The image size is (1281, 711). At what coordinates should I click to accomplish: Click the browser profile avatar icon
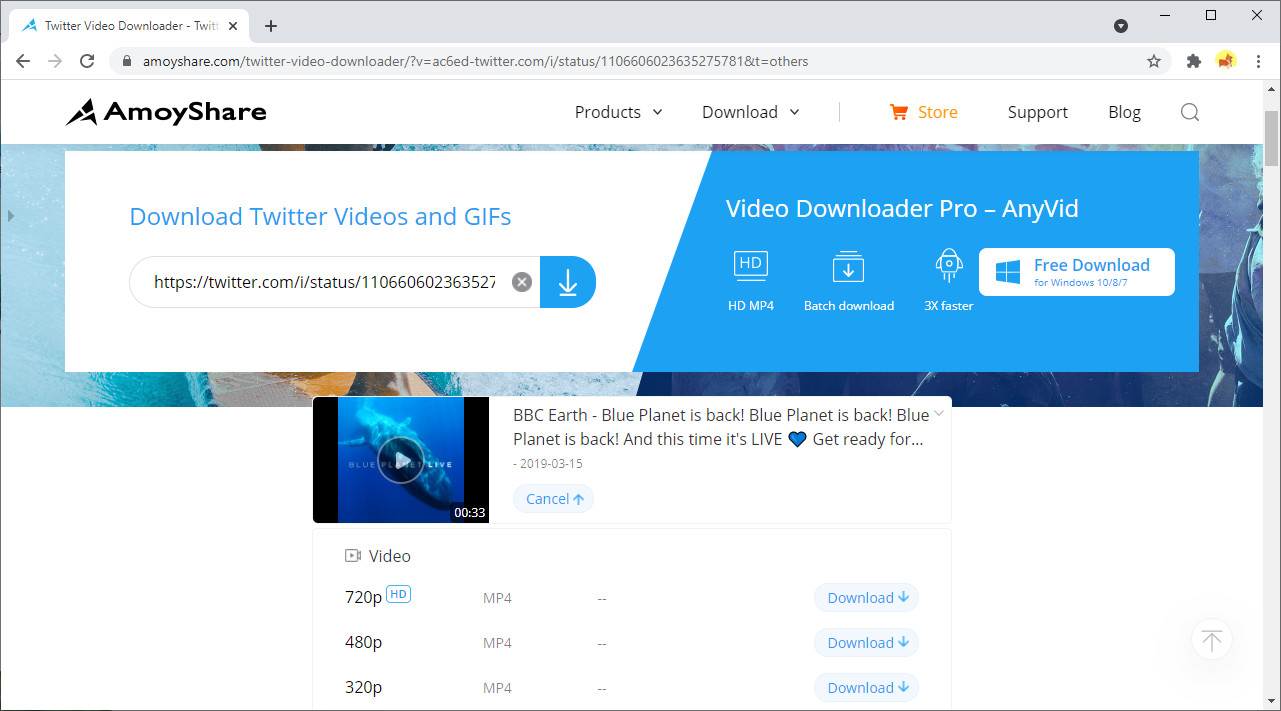pyautogui.click(x=1226, y=61)
